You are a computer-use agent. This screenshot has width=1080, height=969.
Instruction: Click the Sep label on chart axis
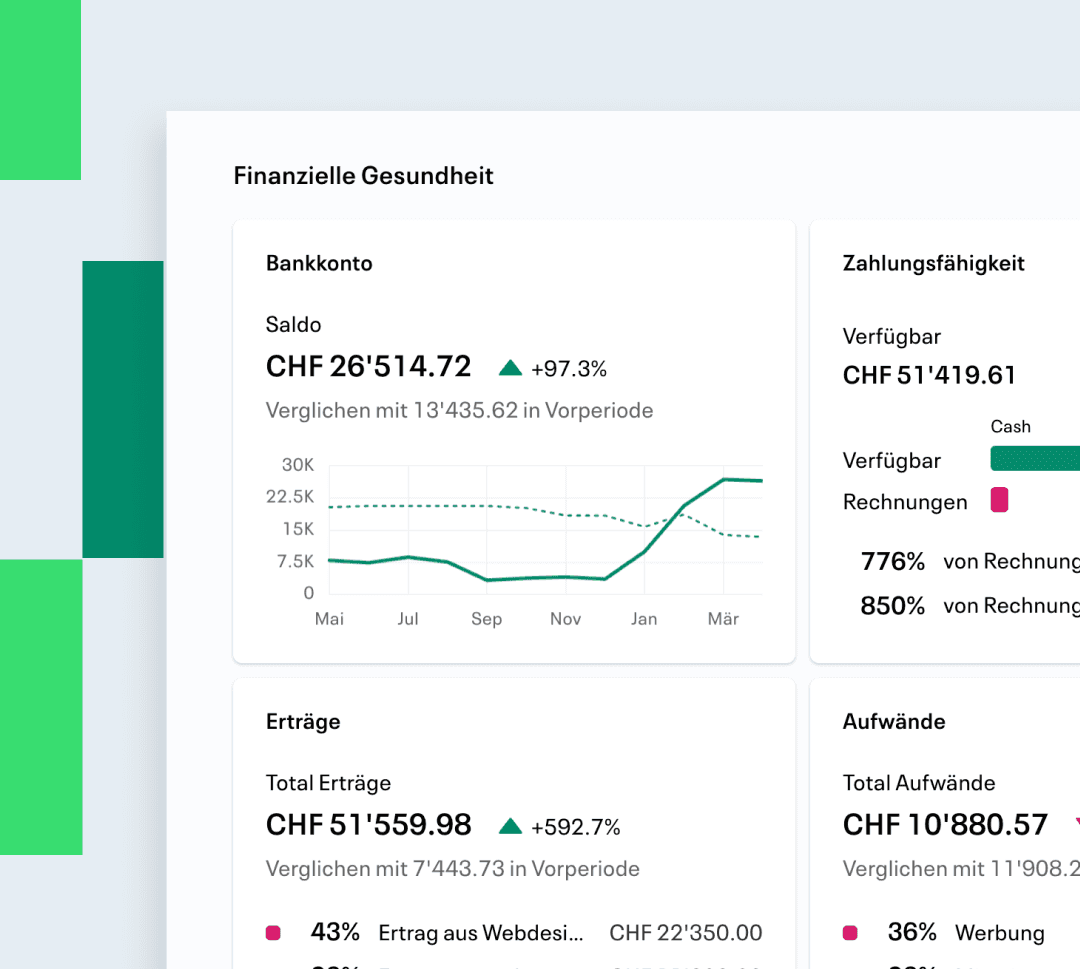coord(486,619)
